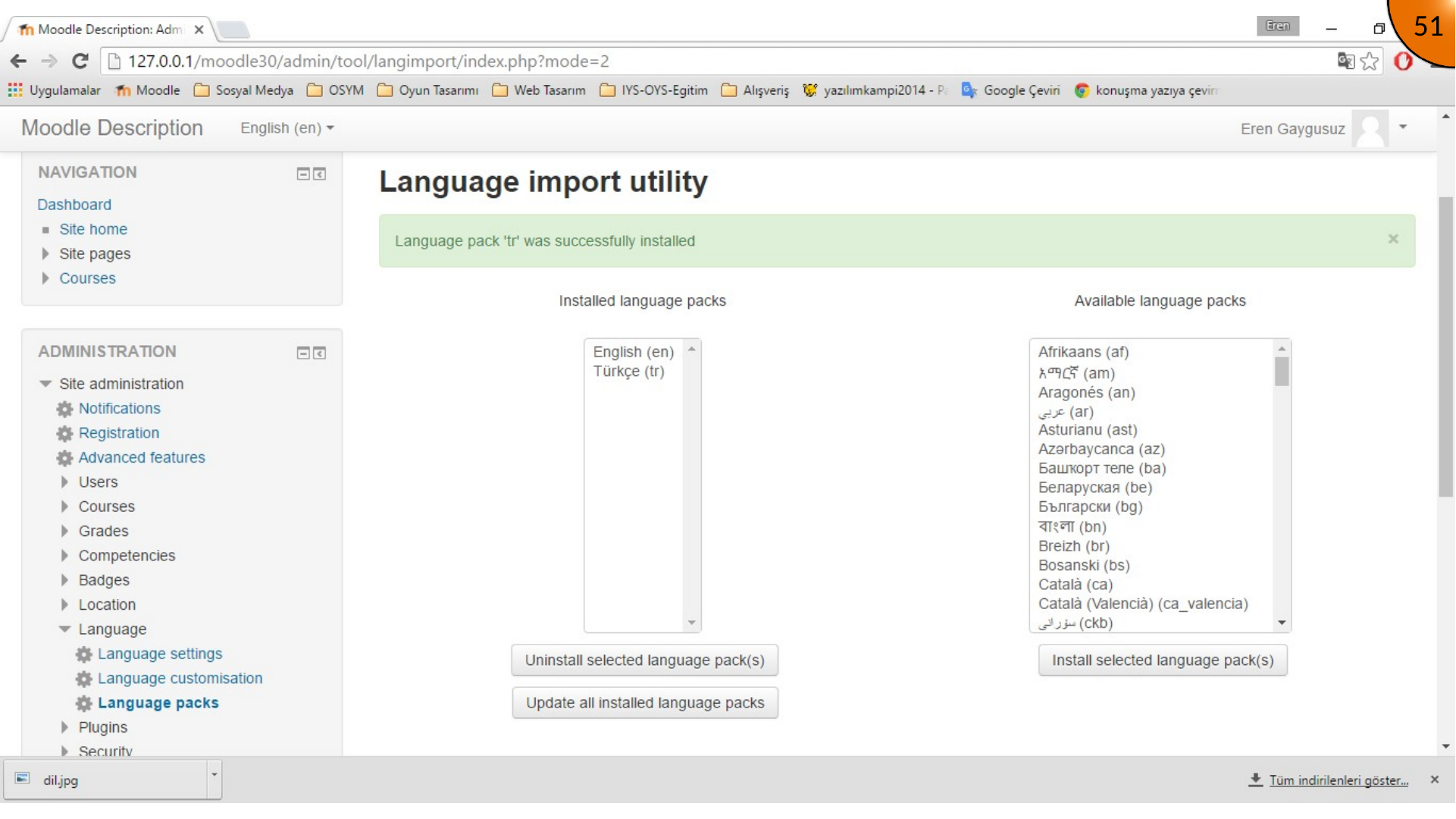Click the available packs list scrollbar thumb
The height and width of the screenshot is (819, 1456).
(x=1282, y=372)
